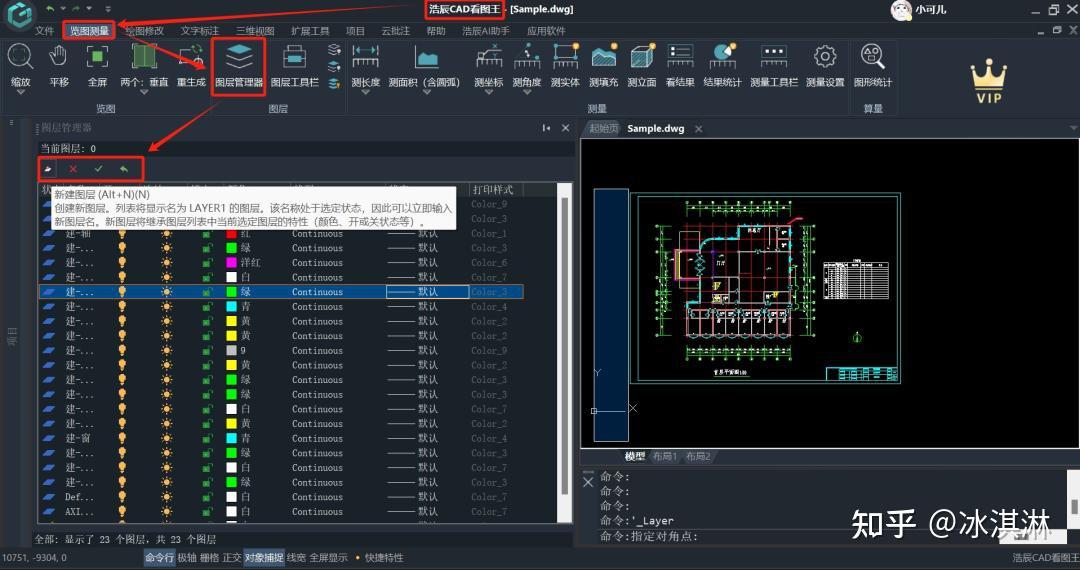Activate the 平移 pan hand tool
The image size is (1080, 570).
click(x=59, y=57)
